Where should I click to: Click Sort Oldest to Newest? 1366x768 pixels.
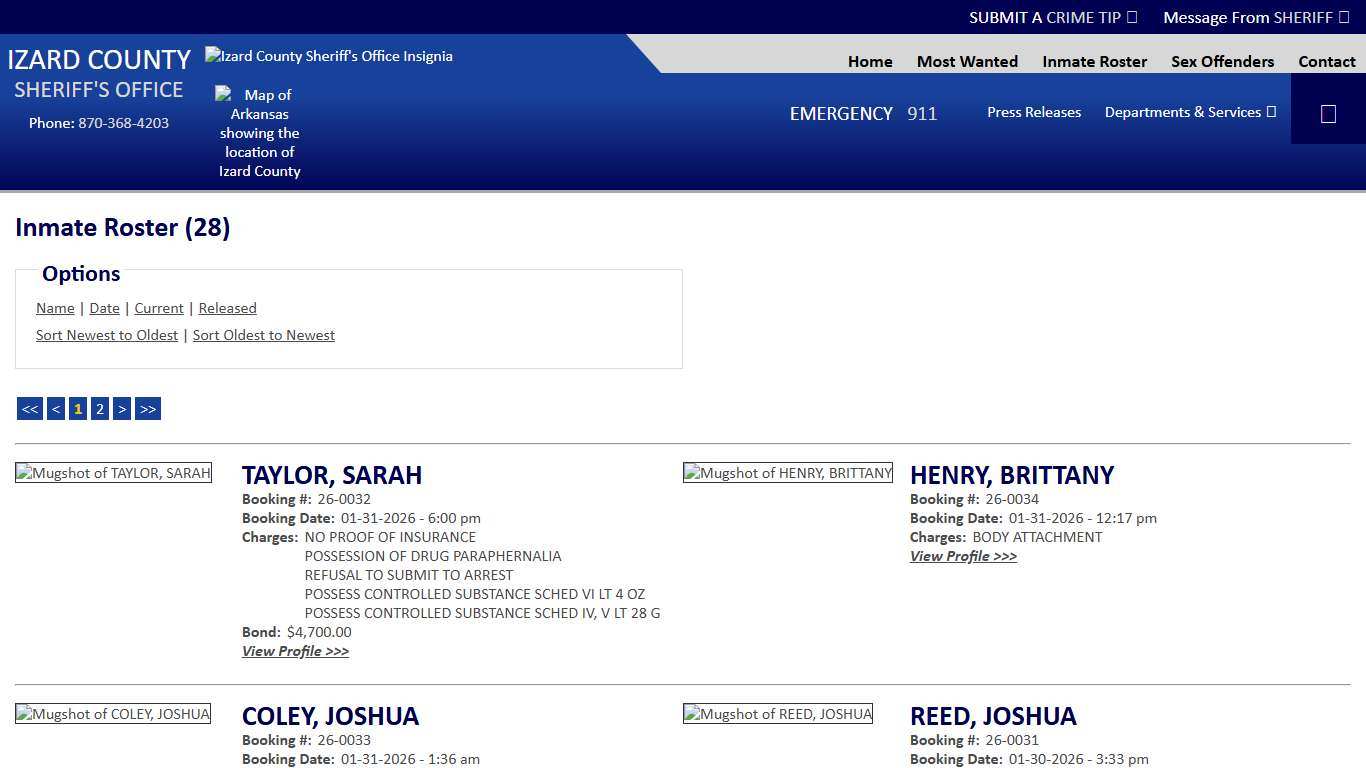[x=263, y=335]
